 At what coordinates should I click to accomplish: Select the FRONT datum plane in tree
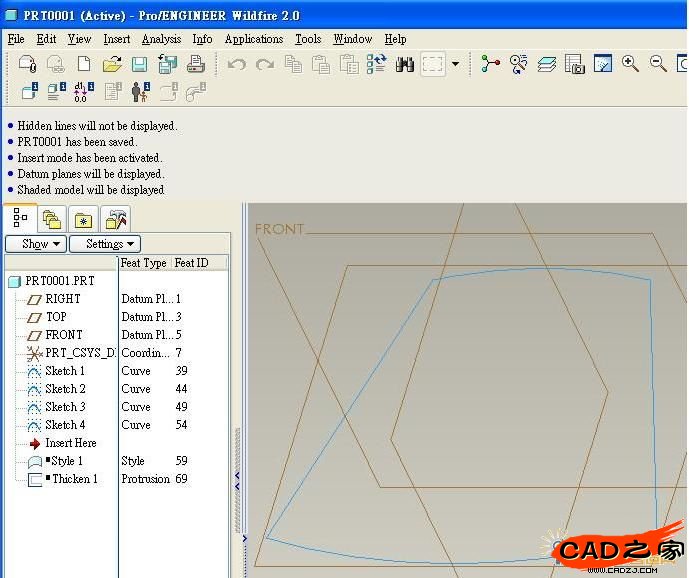[x=64, y=335]
